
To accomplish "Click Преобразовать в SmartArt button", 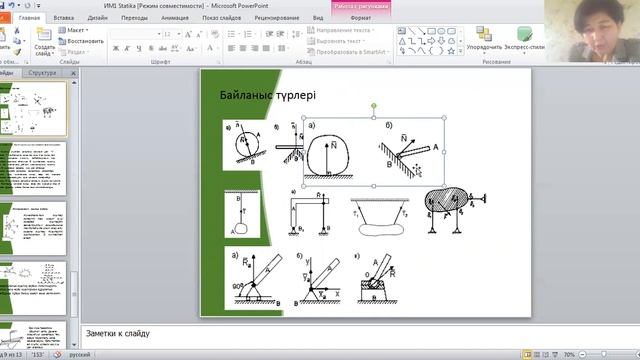I will click(x=348, y=52).
